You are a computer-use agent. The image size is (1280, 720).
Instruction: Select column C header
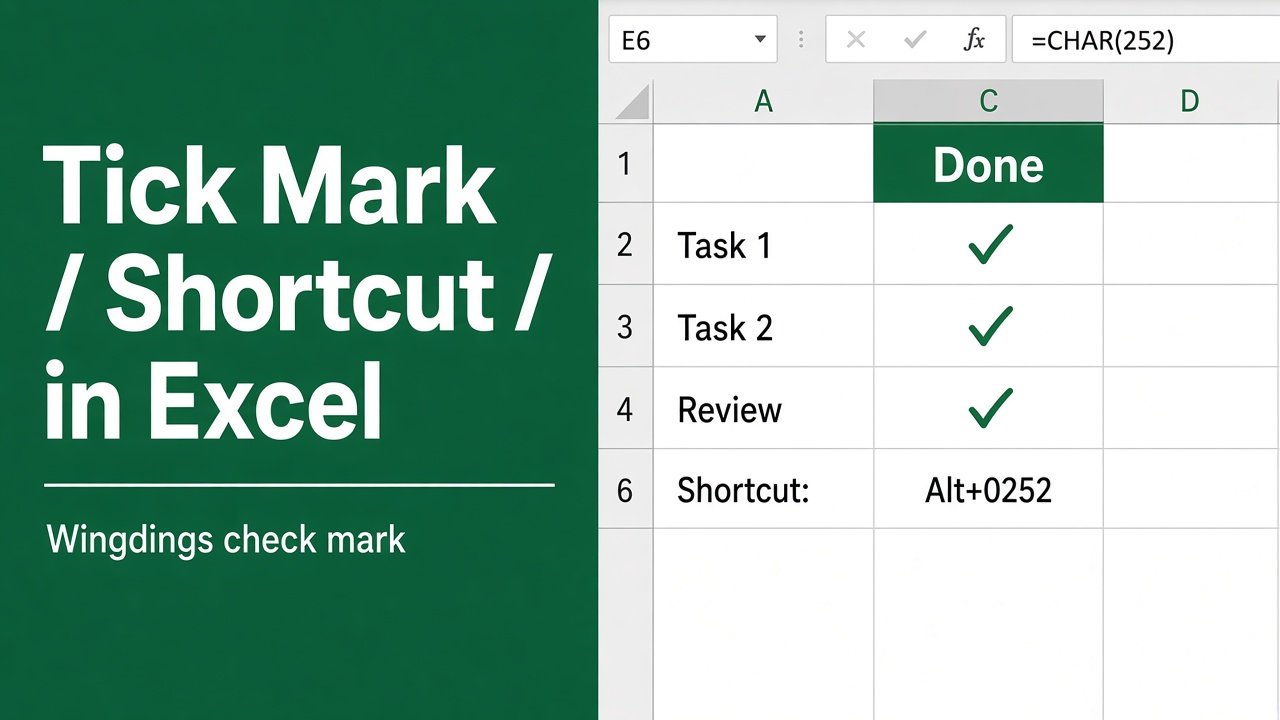[988, 102]
